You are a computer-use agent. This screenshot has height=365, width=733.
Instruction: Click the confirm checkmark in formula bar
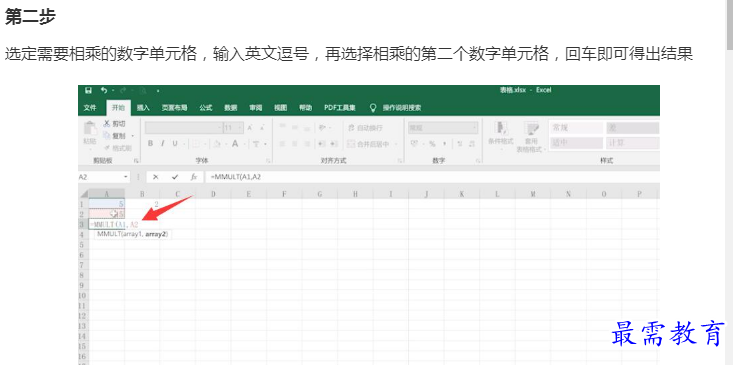(175, 177)
